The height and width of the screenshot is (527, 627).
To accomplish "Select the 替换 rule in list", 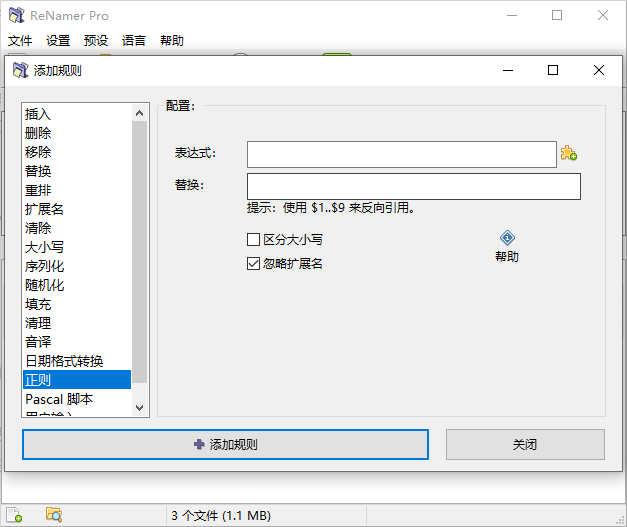I will [77, 171].
